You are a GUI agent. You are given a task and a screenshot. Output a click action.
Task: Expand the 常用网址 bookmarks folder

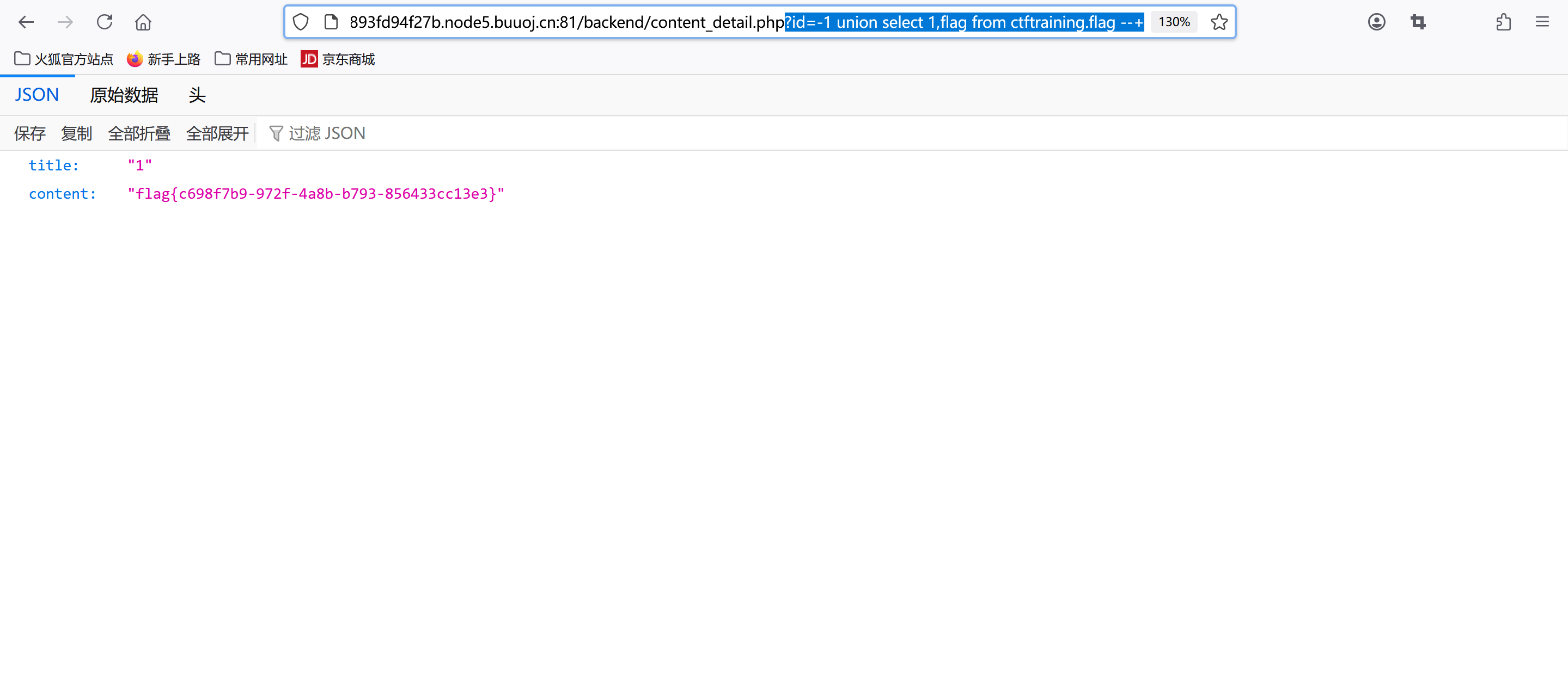point(251,59)
